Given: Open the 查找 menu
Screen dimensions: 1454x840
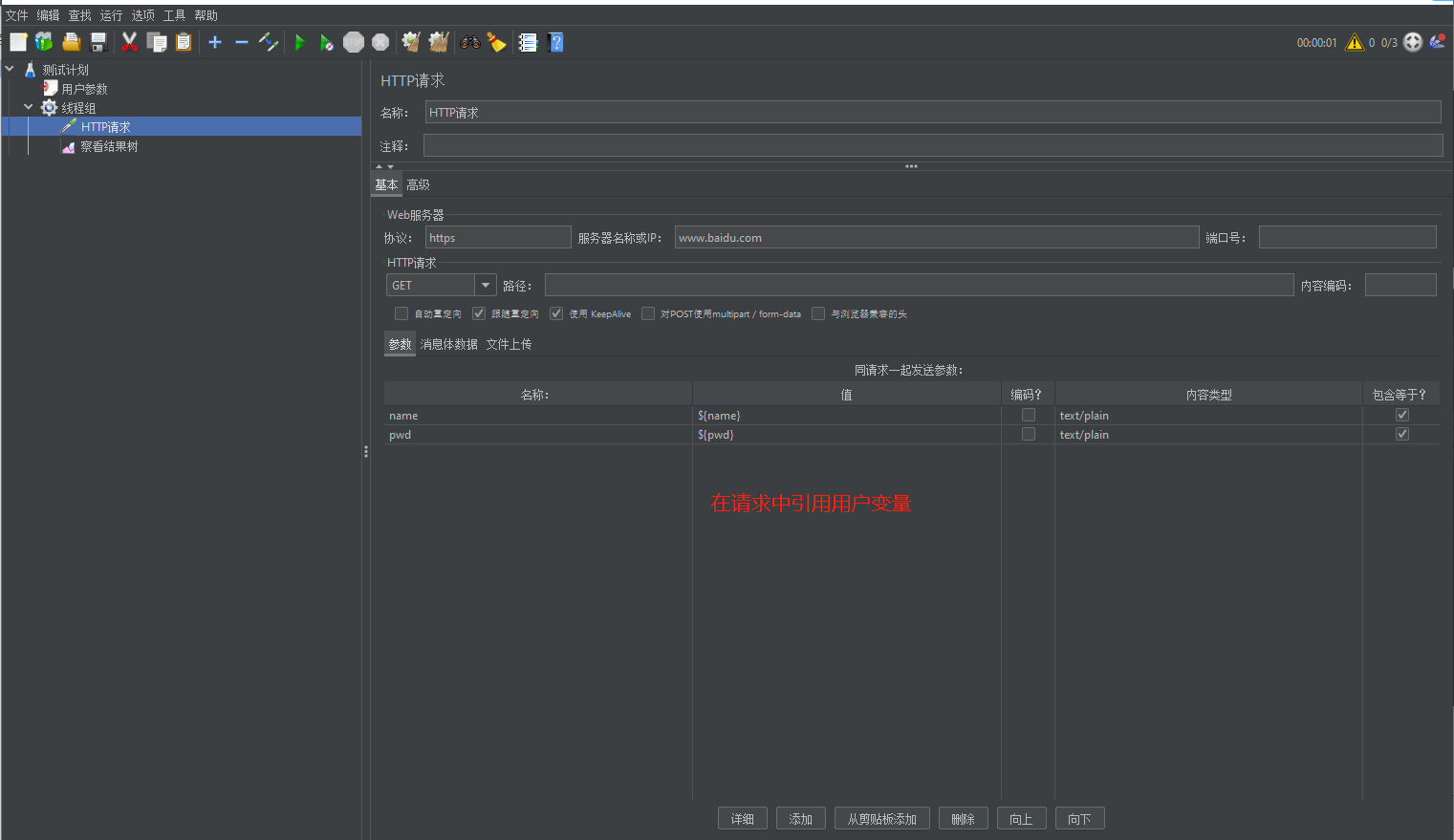Looking at the screenshot, I should [x=80, y=15].
